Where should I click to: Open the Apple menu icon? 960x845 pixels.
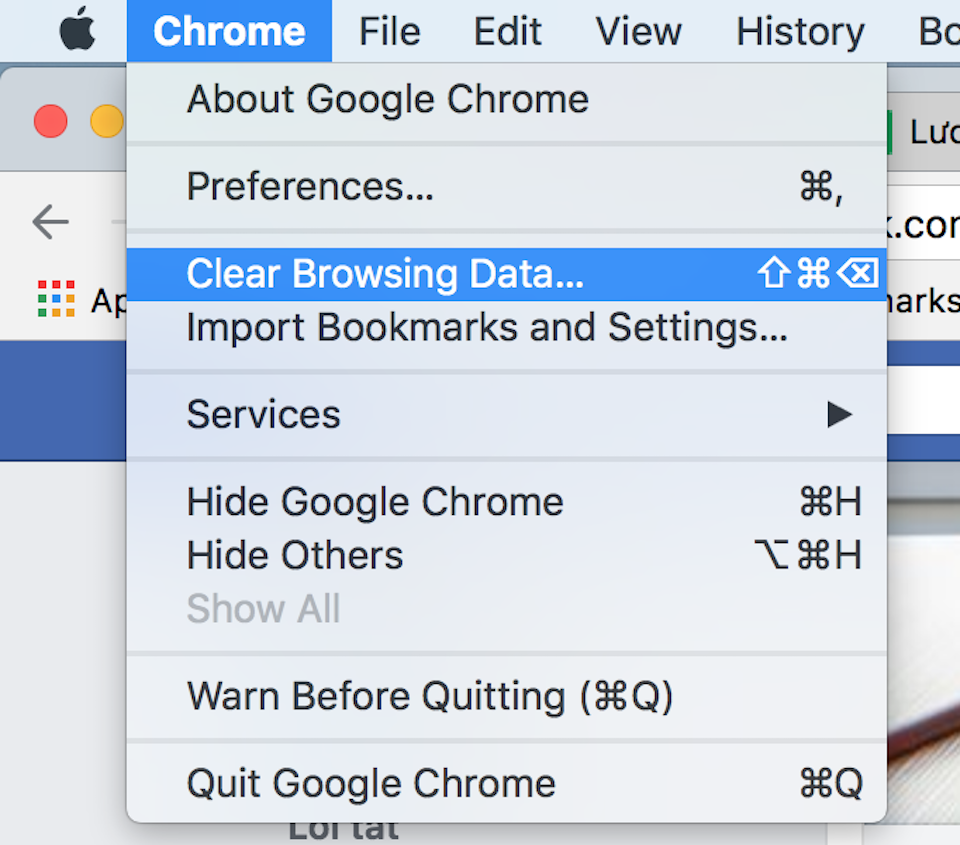(78, 29)
